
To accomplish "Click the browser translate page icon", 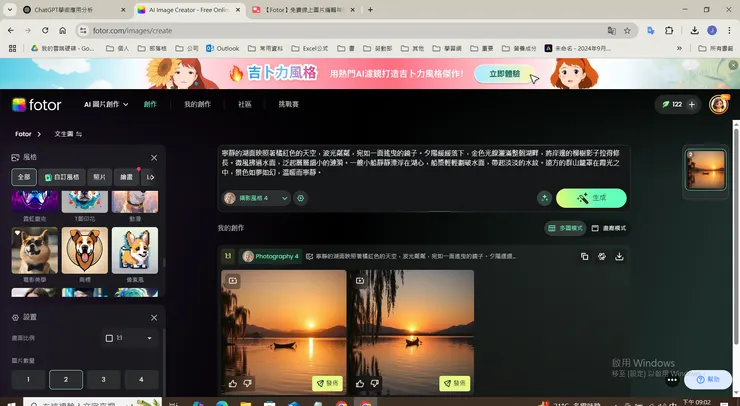I will point(612,31).
